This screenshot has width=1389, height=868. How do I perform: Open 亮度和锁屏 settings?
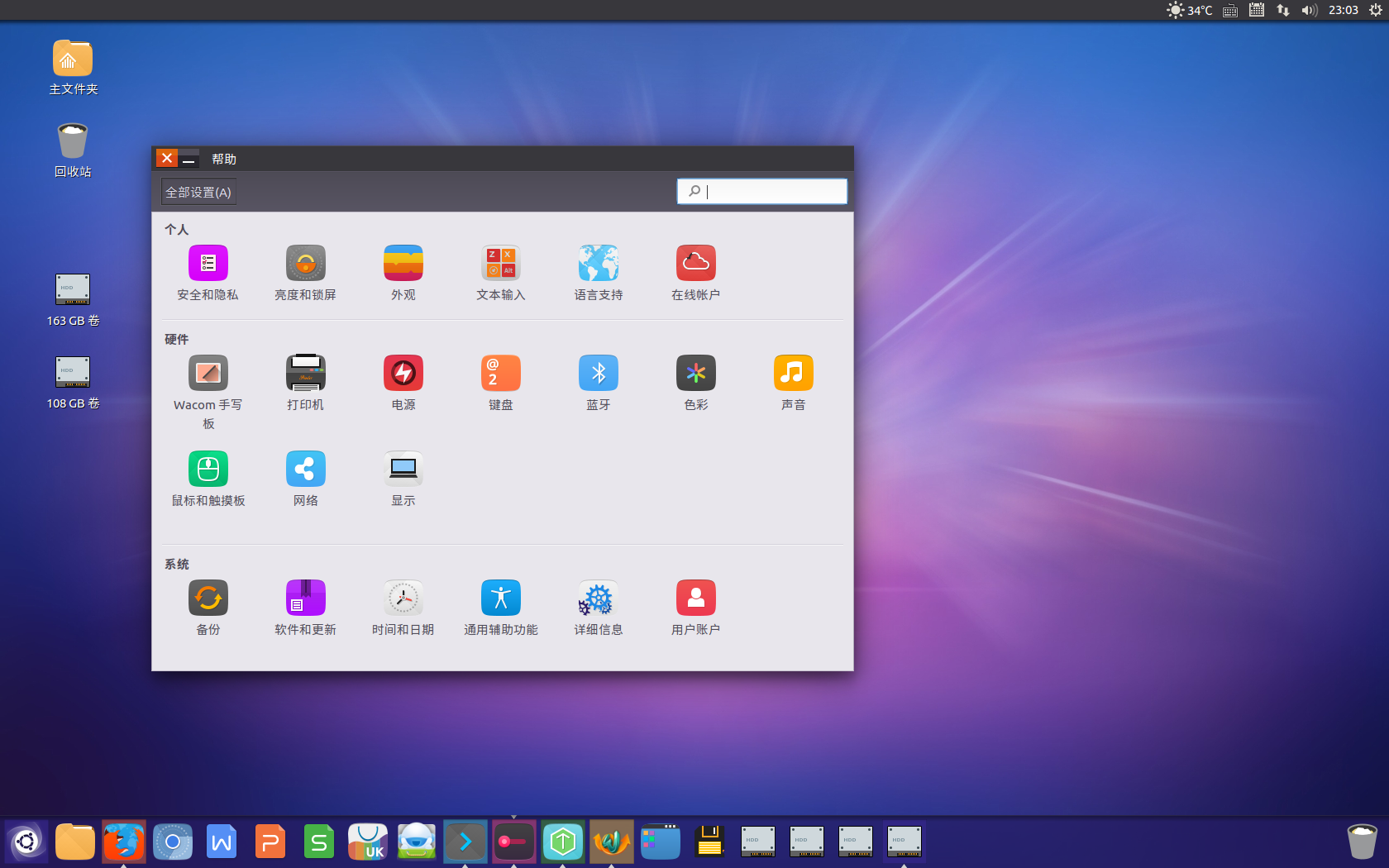[305, 273]
